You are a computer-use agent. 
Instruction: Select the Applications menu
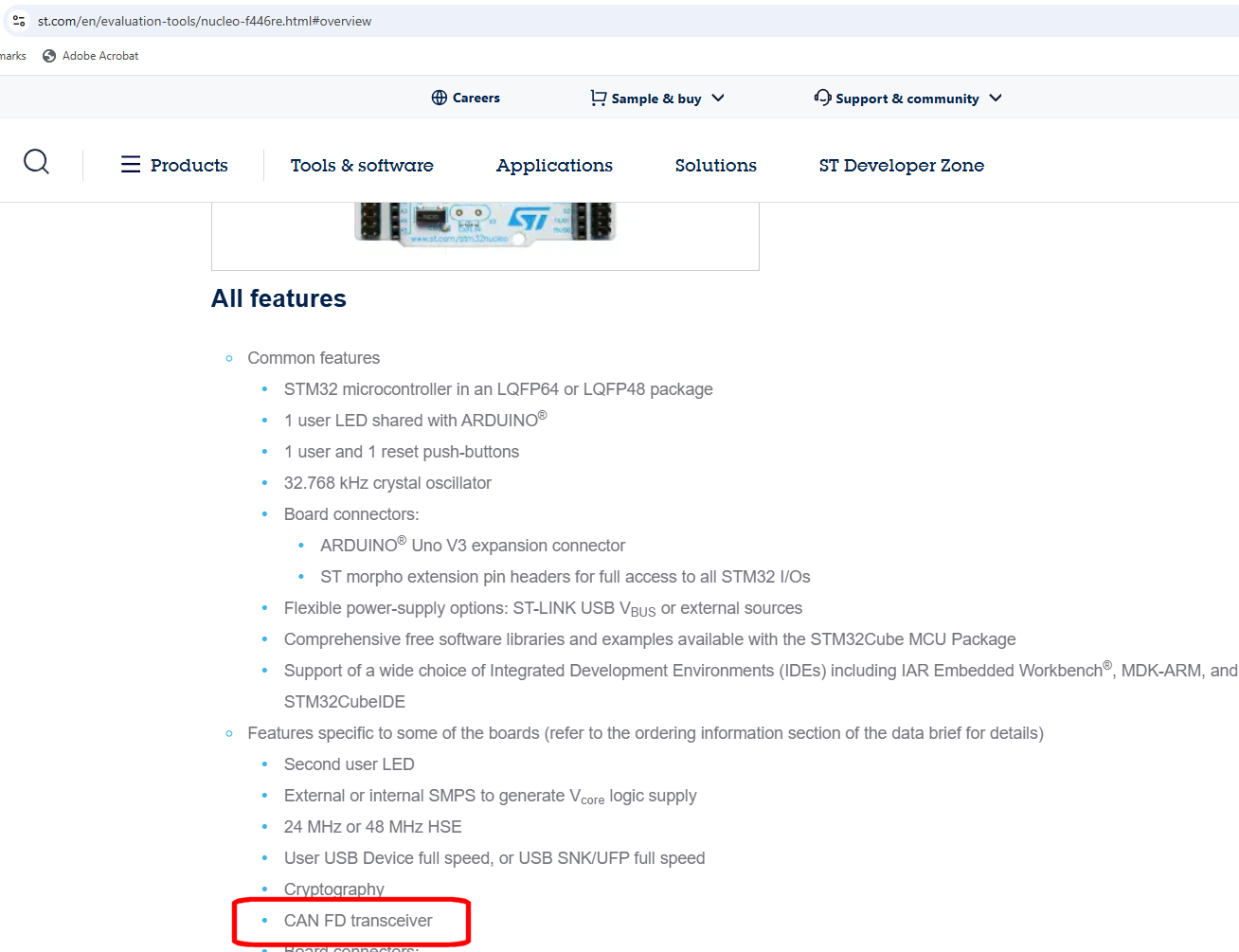click(554, 165)
